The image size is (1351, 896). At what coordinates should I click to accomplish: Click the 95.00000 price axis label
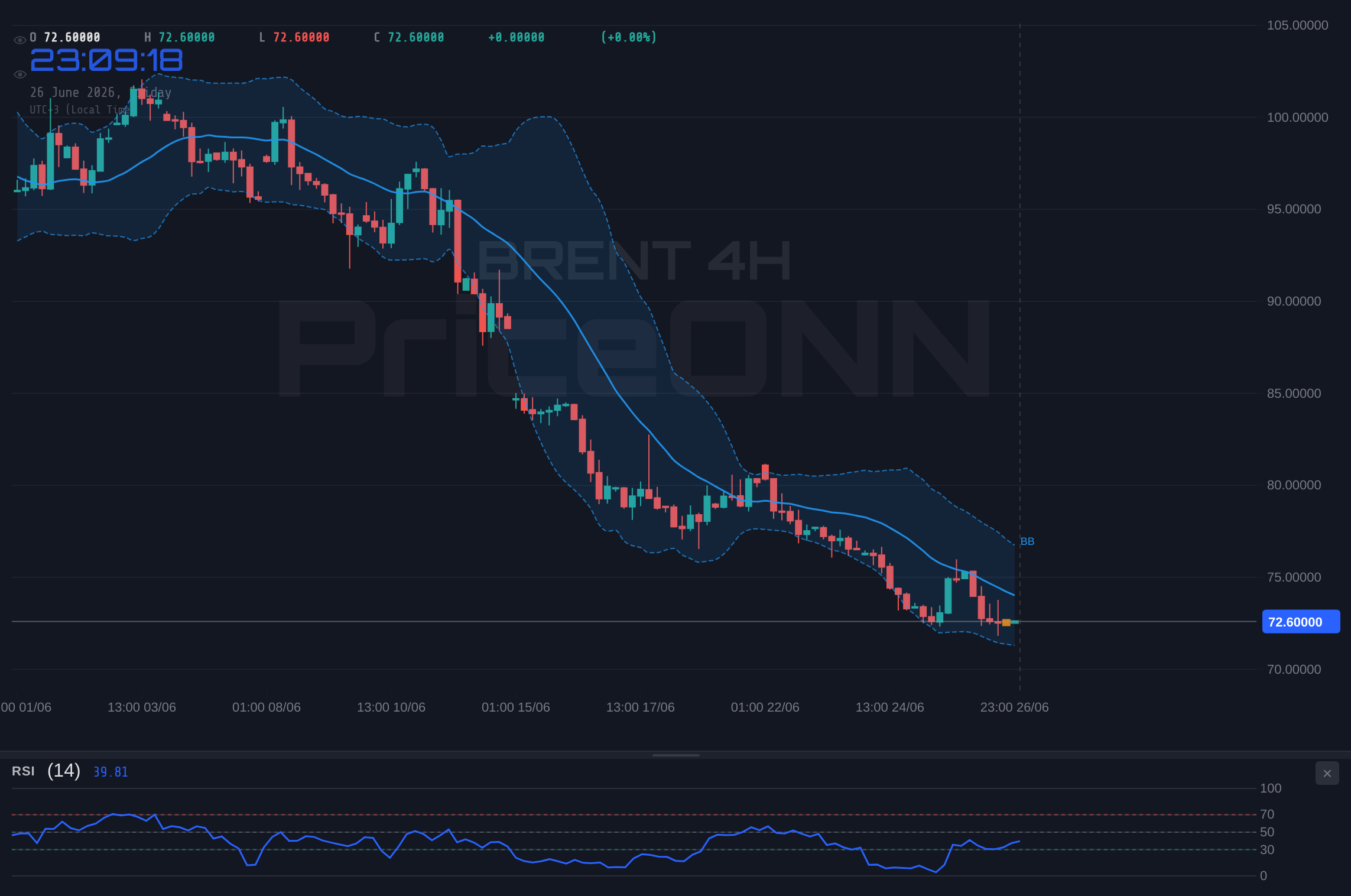(x=1294, y=209)
